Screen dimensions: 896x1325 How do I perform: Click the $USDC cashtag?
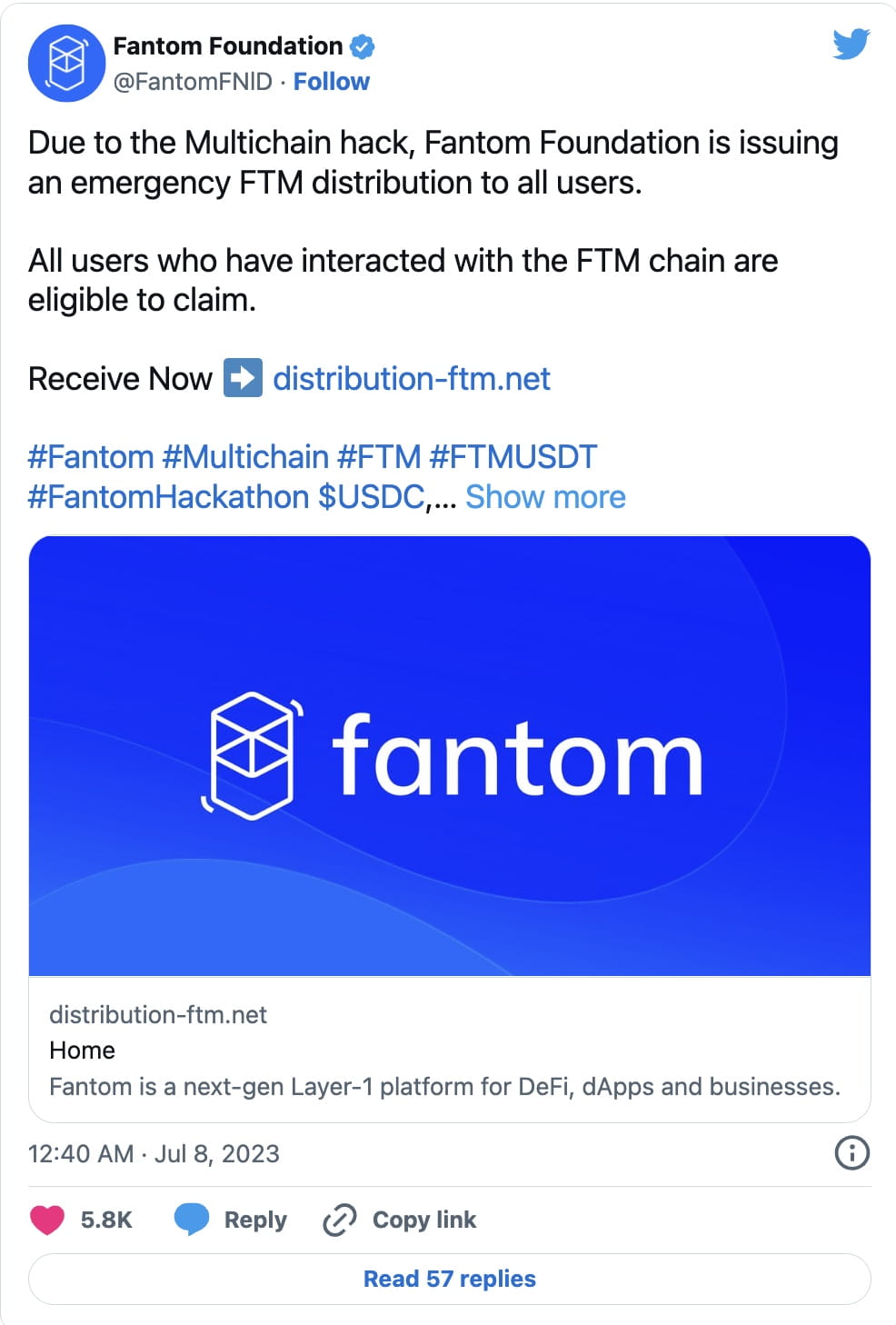(x=370, y=496)
